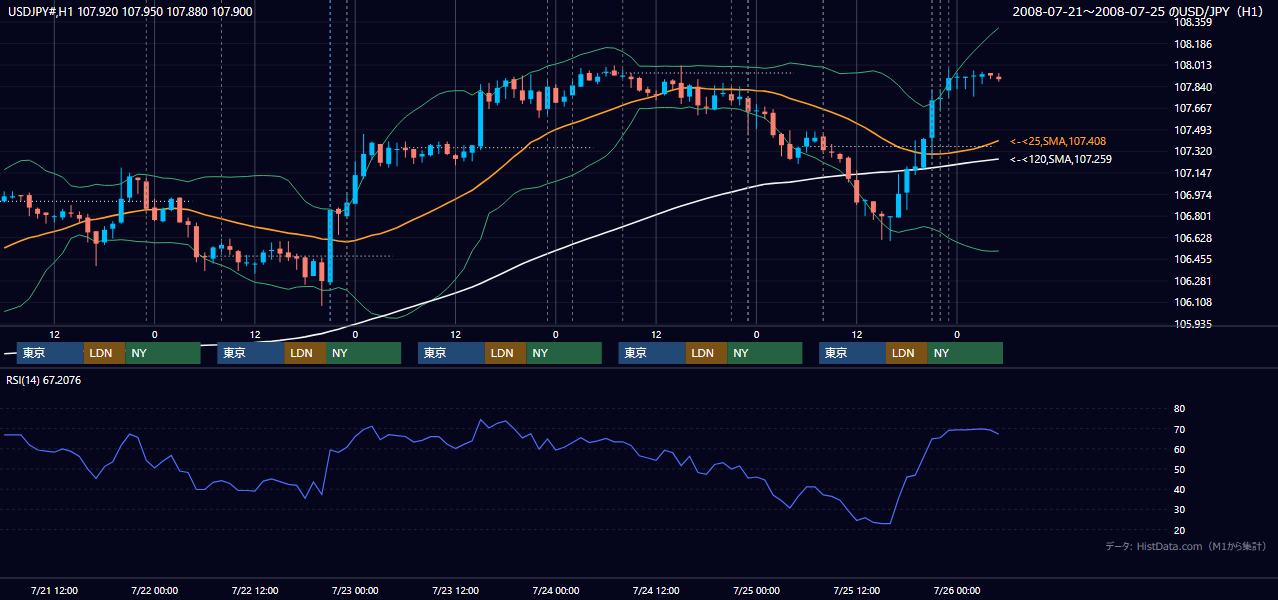This screenshot has width=1278, height=600.
Task: Select the 105.935 price axis label
Action: point(1192,324)
